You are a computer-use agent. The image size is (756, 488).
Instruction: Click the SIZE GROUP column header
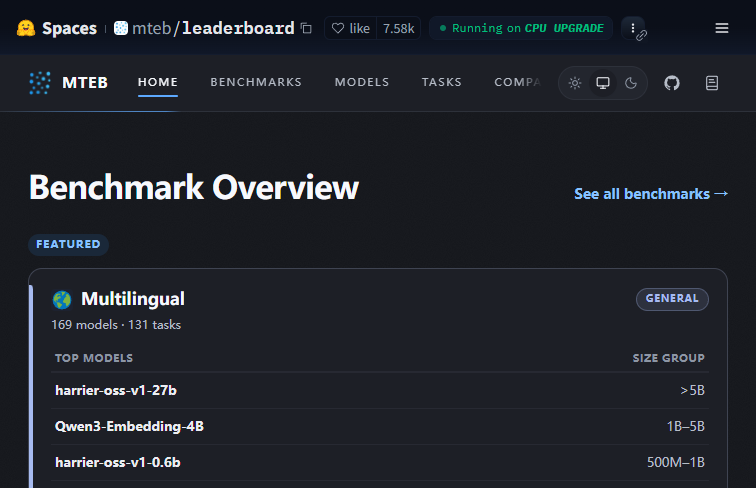pos(668,358)
